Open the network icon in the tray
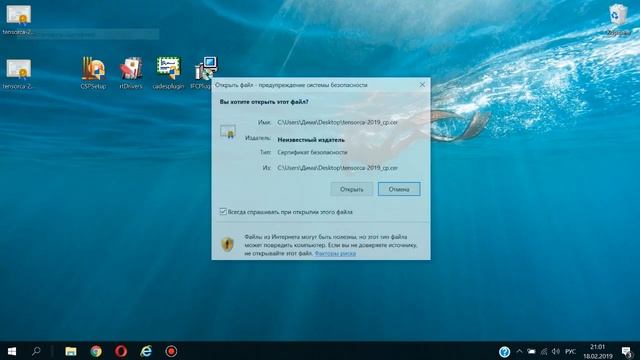This screenshot has width=640, height=360. click(544, 351)
